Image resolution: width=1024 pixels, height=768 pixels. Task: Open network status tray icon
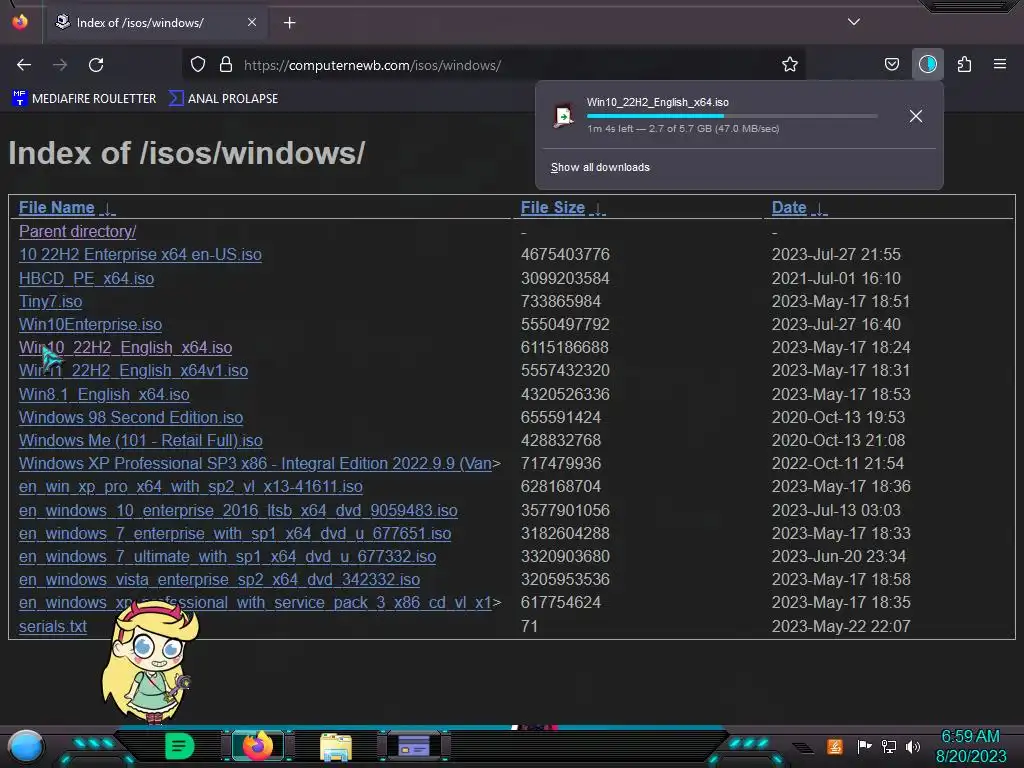889,746
